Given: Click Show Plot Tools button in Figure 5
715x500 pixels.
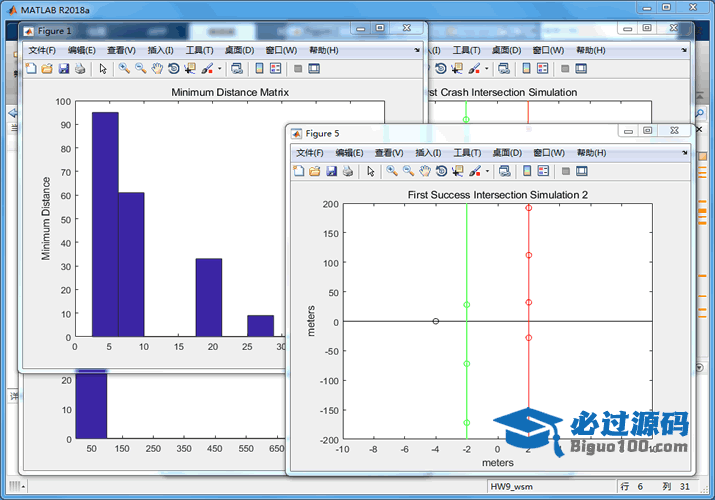Looking at the screenshot, I should (581, 171).
